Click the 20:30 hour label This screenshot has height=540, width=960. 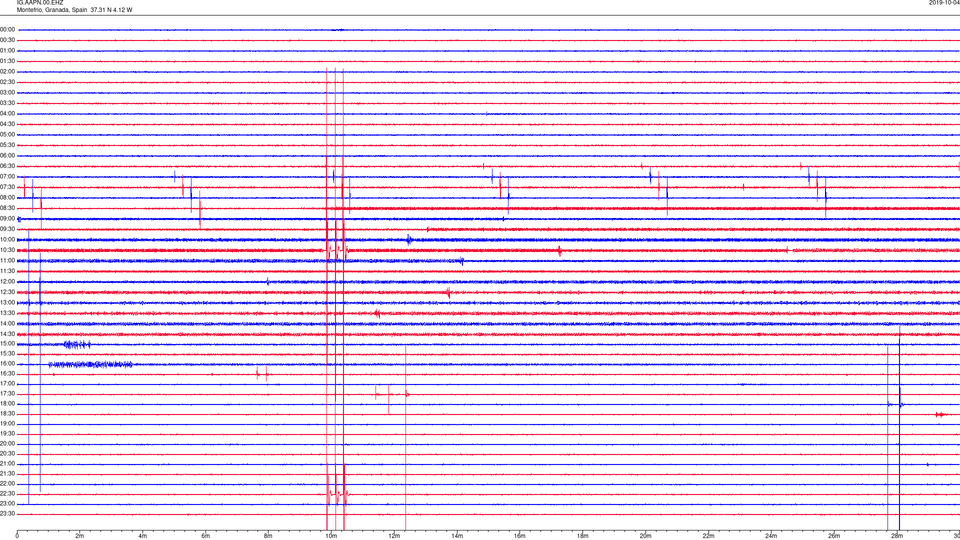7,454
